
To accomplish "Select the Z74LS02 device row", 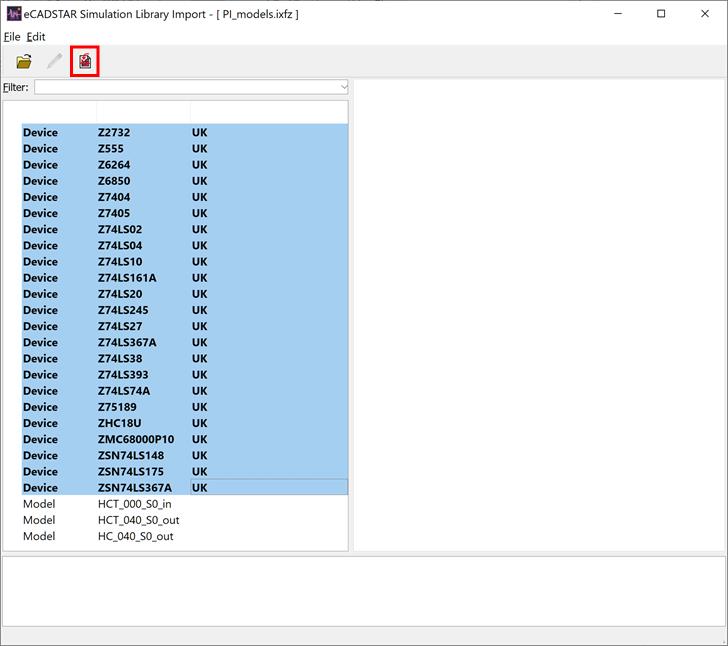I will click(x=185, y=229).
